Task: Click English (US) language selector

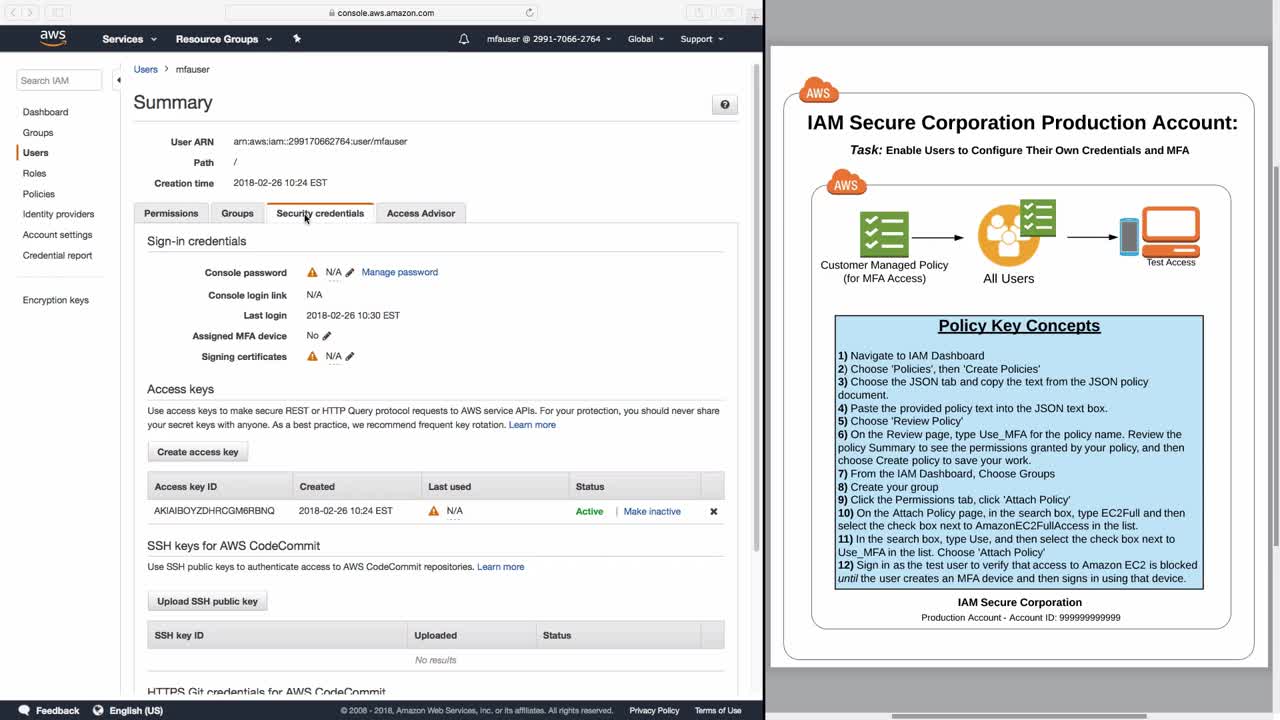Action: (136, 710)
